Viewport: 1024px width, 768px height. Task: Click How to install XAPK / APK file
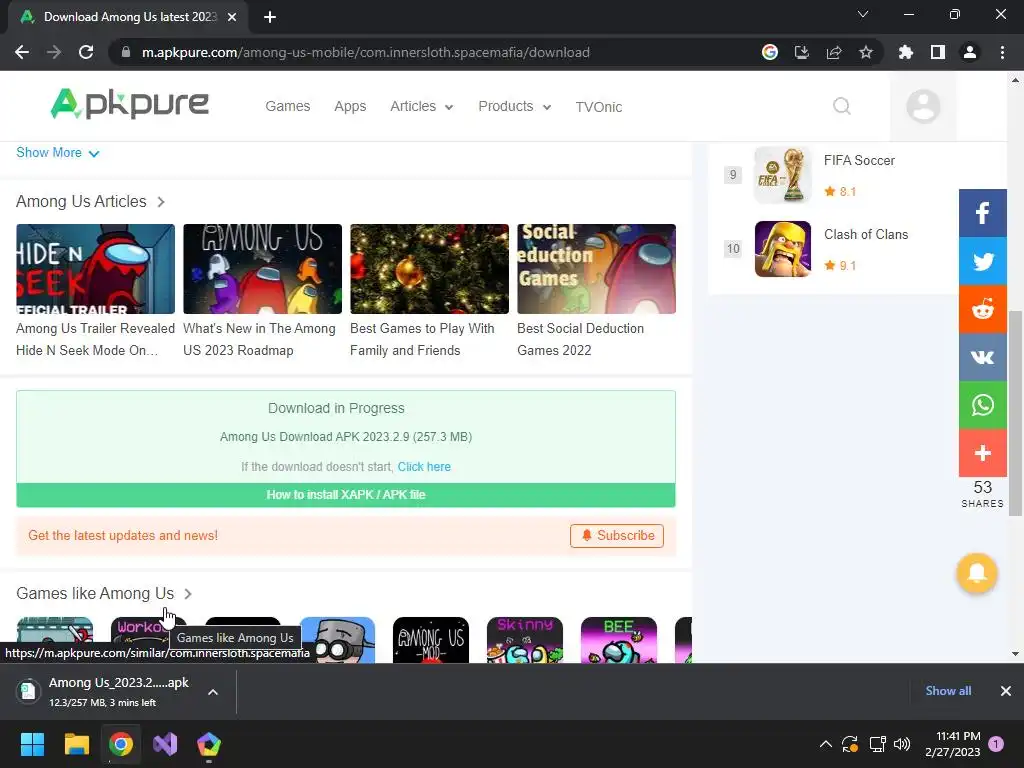345,495
